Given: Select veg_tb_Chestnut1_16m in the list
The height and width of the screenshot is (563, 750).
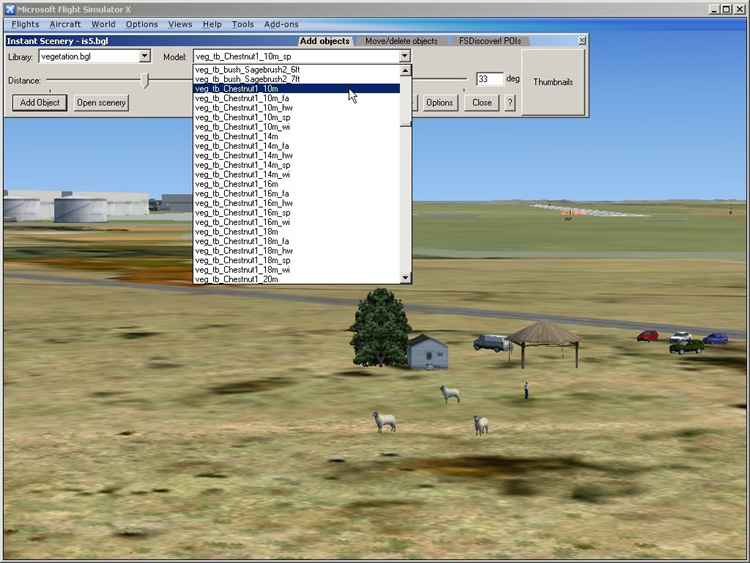Looking at the screenshot, I should pos(297,184).
